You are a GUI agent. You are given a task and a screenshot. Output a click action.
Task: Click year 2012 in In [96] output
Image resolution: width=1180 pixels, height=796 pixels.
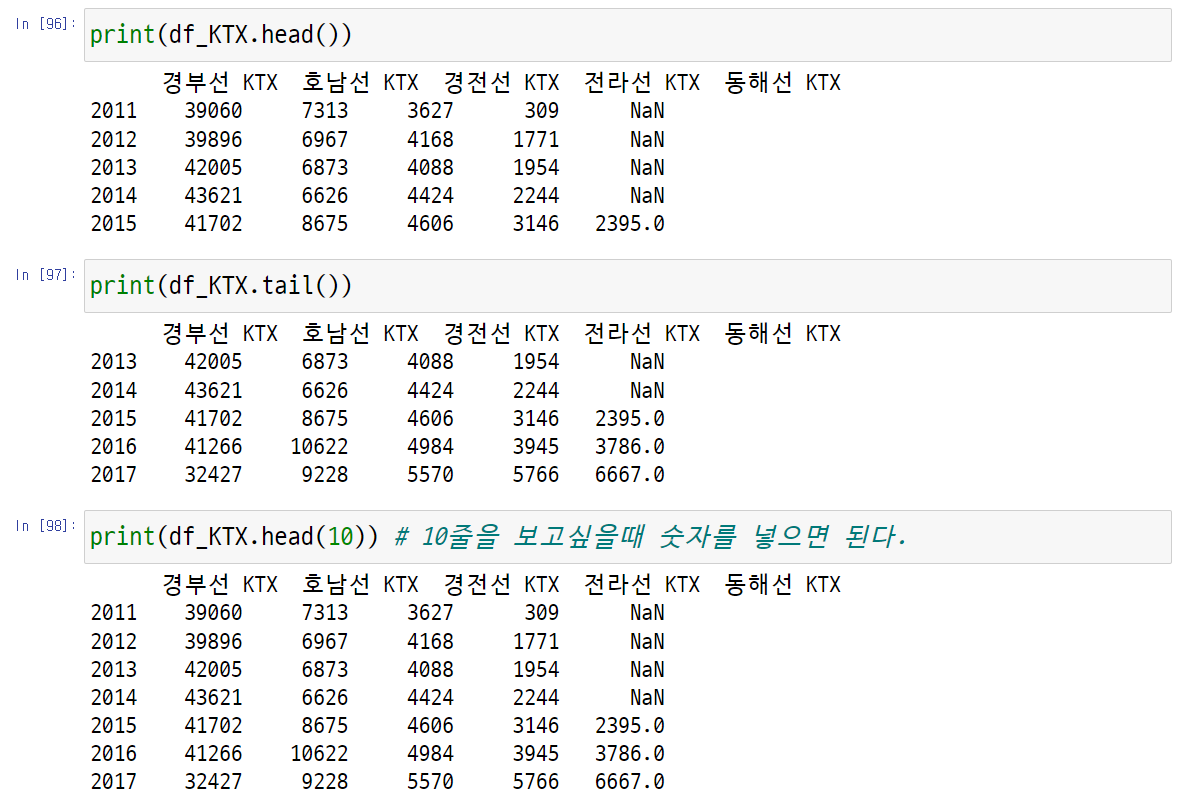click(x=114, y=139)
